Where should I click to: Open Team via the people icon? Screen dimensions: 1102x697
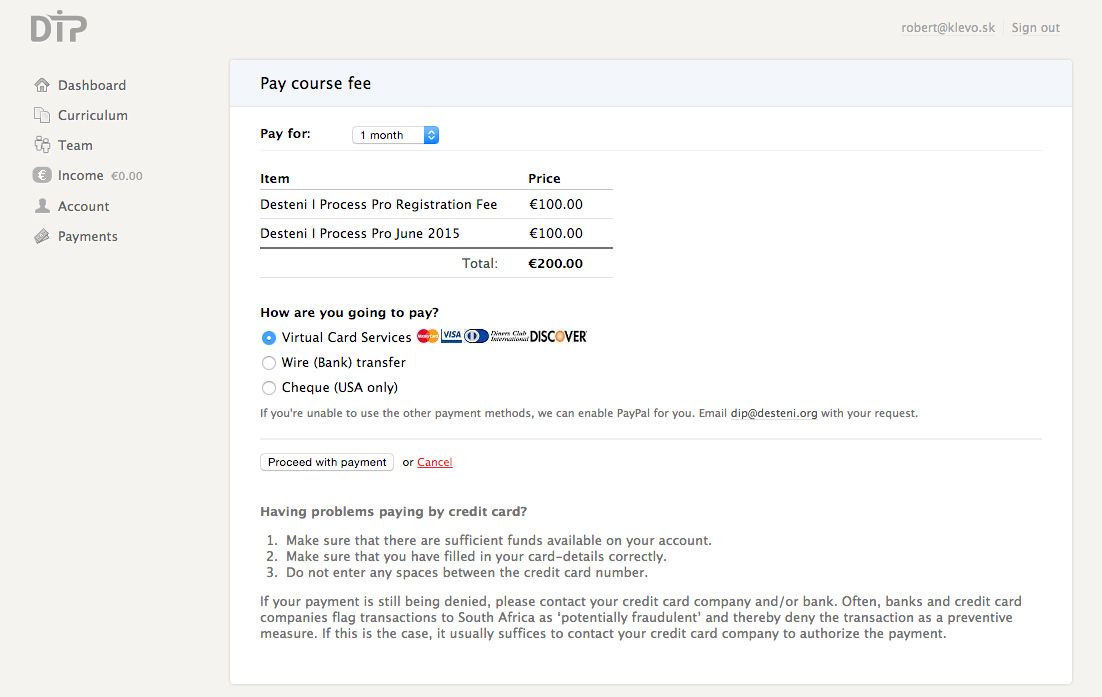tap(41, 145)
